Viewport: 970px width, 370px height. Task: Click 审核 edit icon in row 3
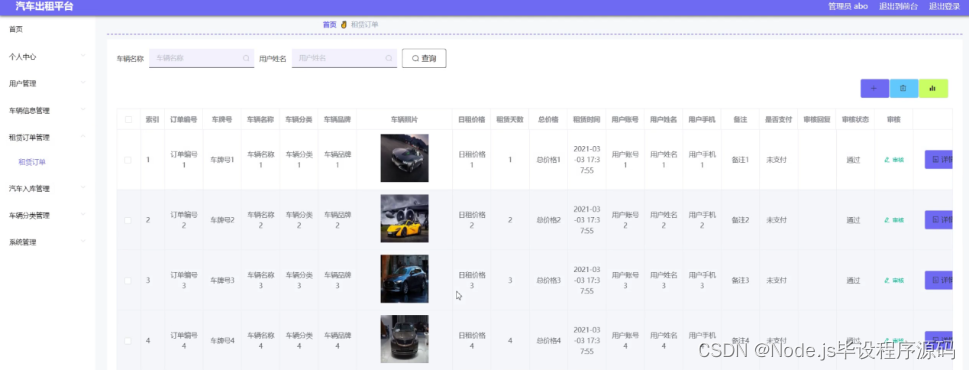pos(894,280)
